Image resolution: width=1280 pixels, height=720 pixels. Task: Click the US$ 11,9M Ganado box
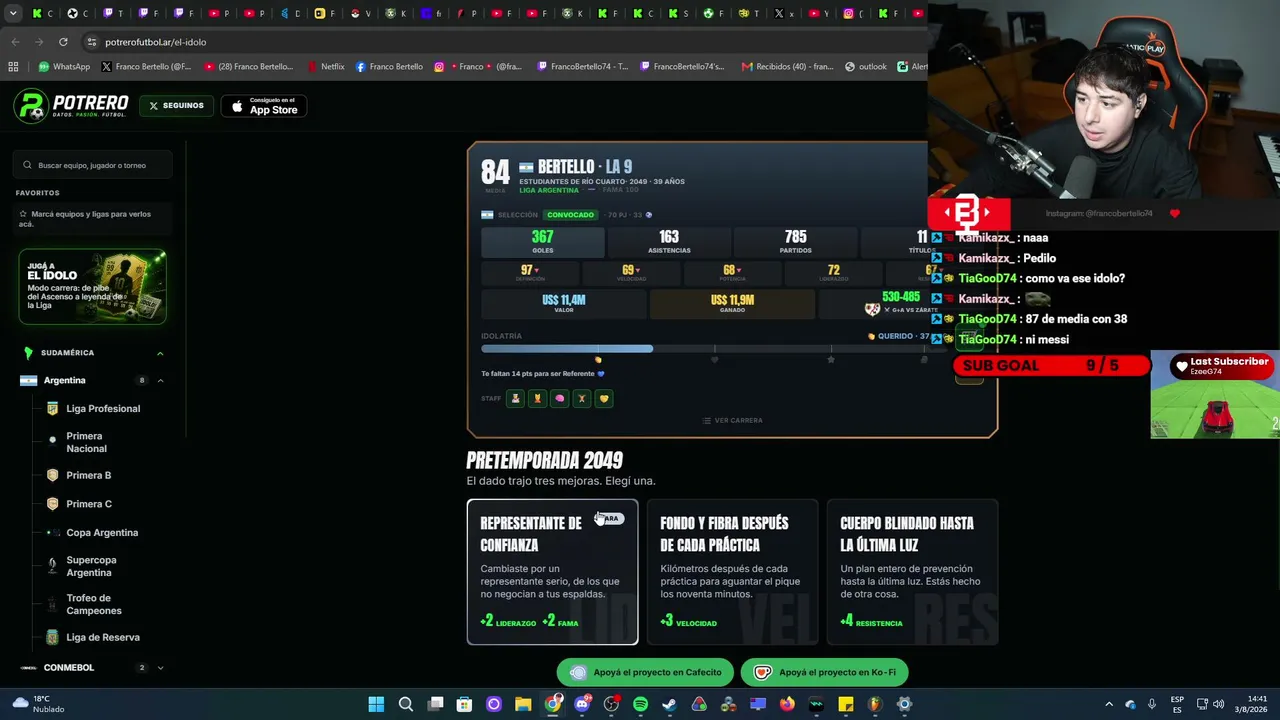[x=732, y=303]
